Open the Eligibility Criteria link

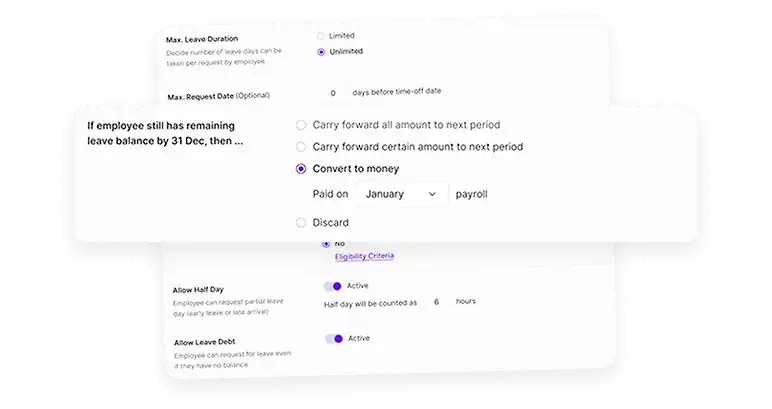364,256
